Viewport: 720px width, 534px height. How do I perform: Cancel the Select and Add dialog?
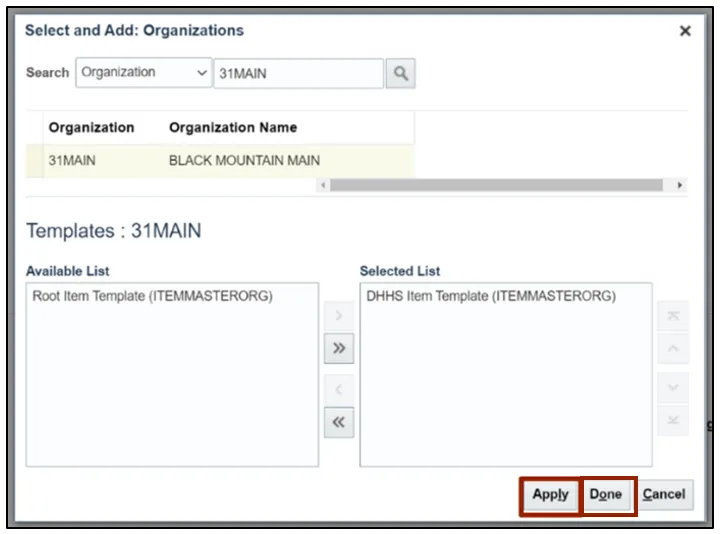tap(664, 495)
